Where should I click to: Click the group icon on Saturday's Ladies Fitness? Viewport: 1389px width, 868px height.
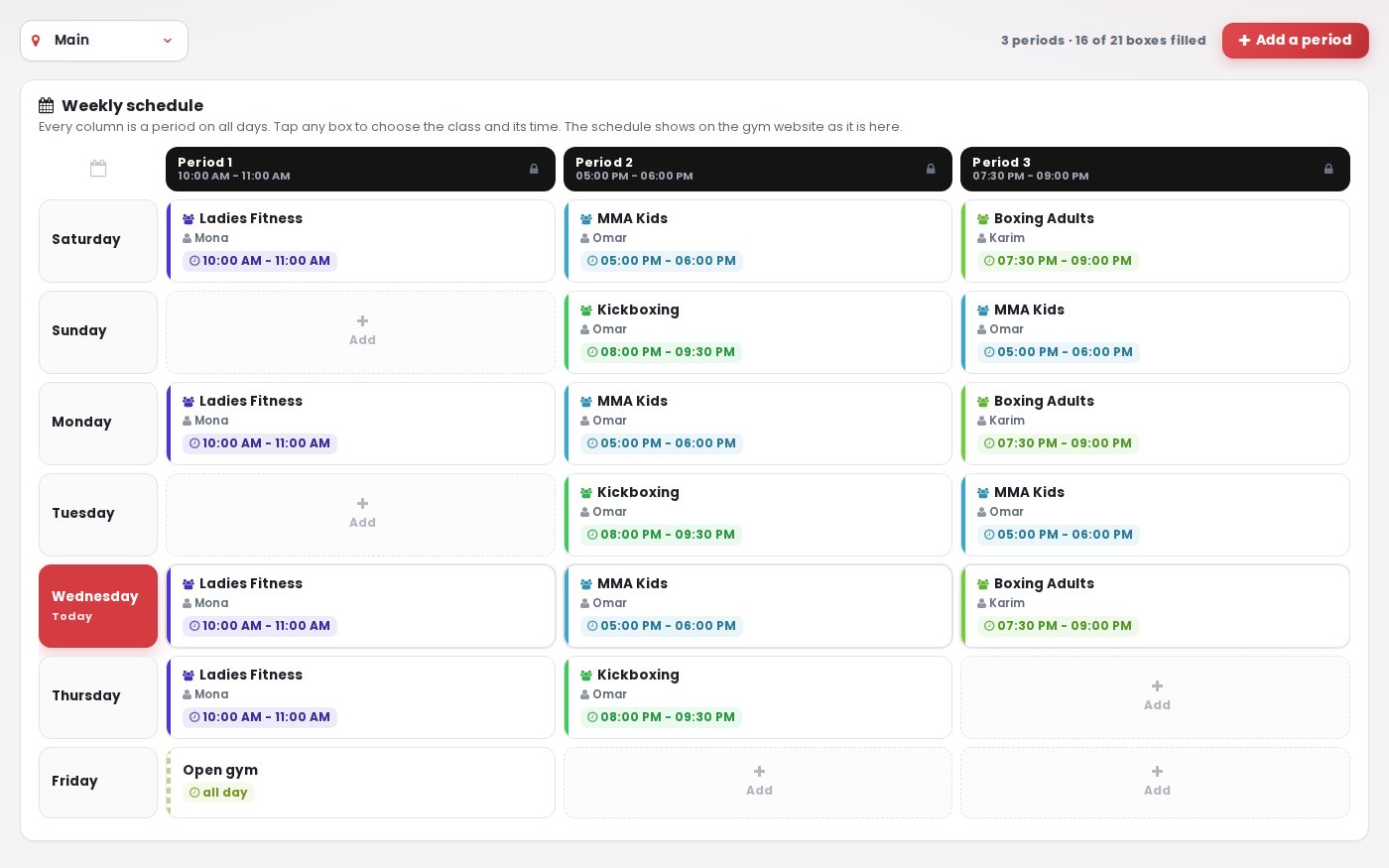tap(189, 219)
